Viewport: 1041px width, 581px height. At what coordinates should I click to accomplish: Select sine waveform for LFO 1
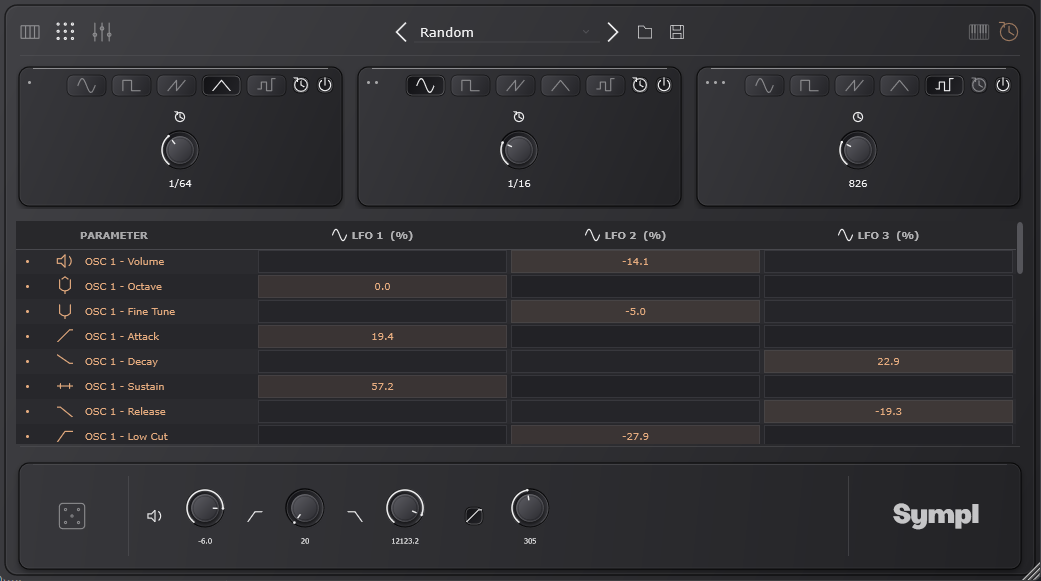coord(86,85)
